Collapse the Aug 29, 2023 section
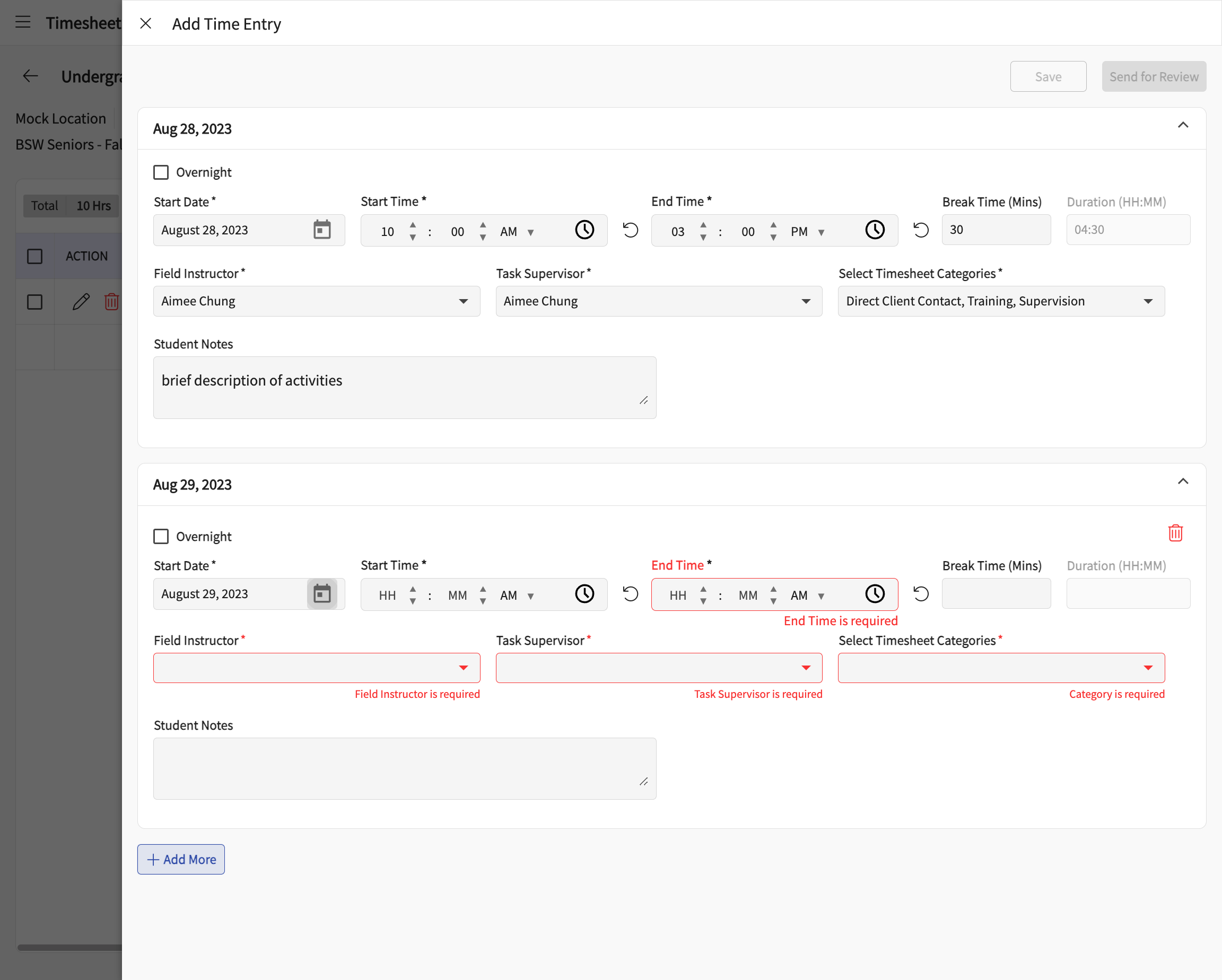 pyautogui.click(x=1183, y=481)
